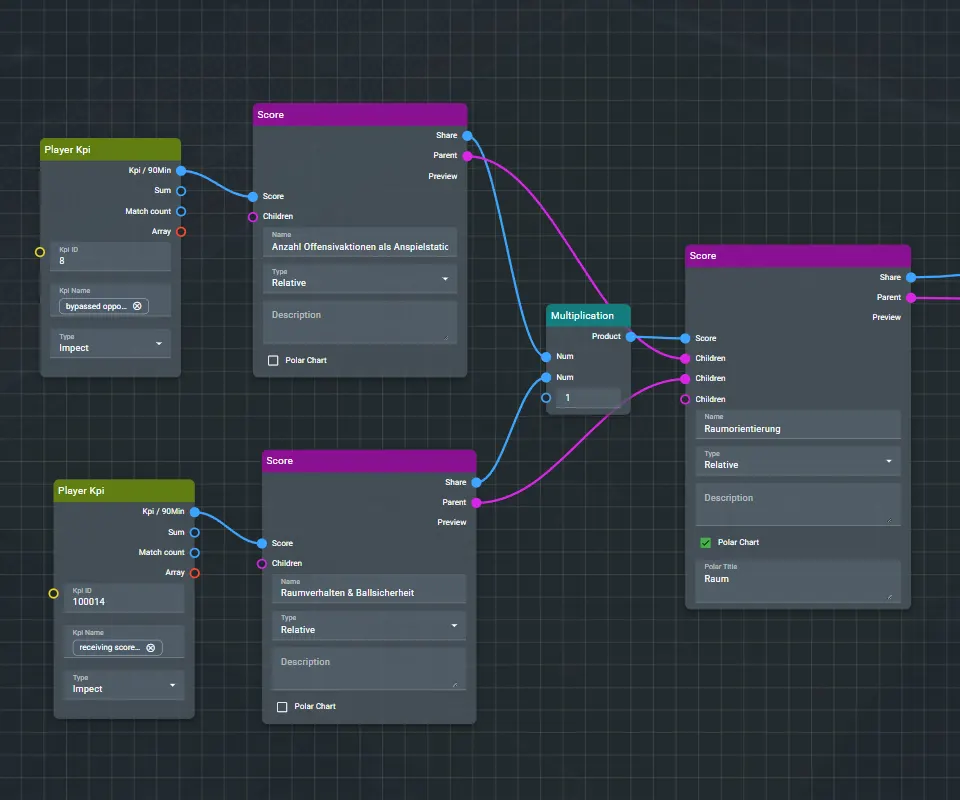Select Score node header above Anzahl Offensivaktionen
The width and height of the screenshot is (960, 800).
(360, 115)
